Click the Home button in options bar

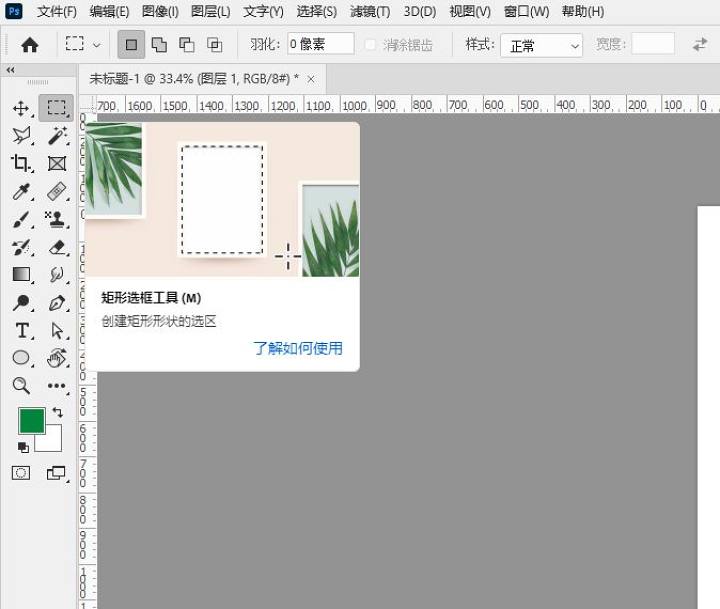[30, 45]
